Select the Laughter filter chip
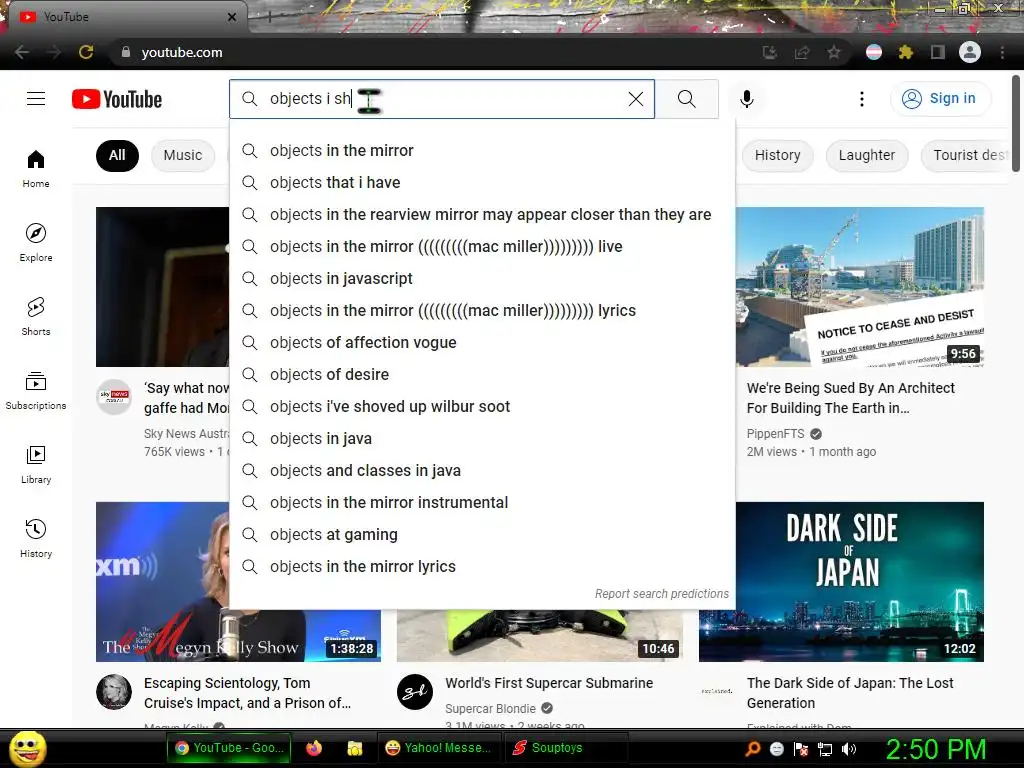Screen dimensions: 1024x768 tap(867, 155)
